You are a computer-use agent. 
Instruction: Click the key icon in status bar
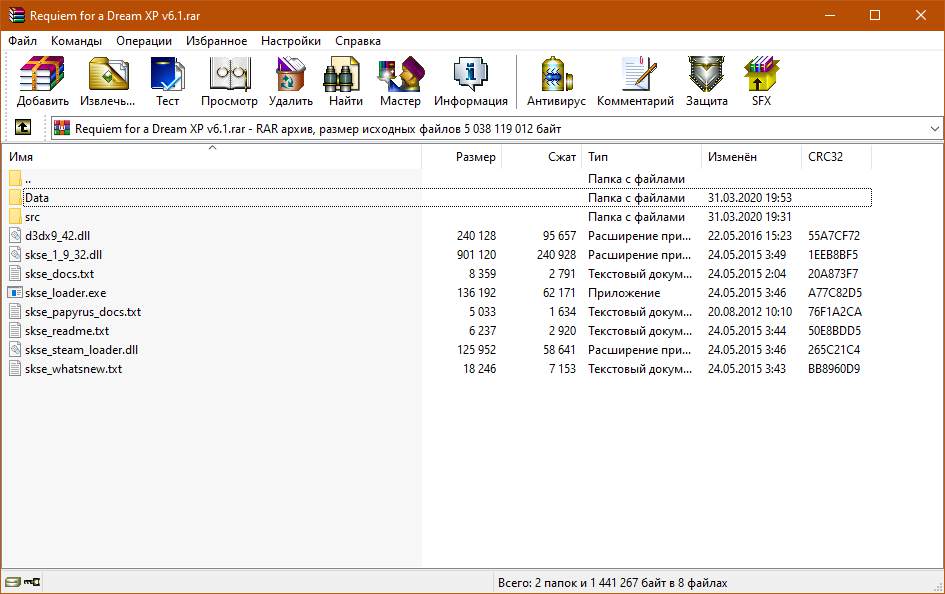pos(33,582)
